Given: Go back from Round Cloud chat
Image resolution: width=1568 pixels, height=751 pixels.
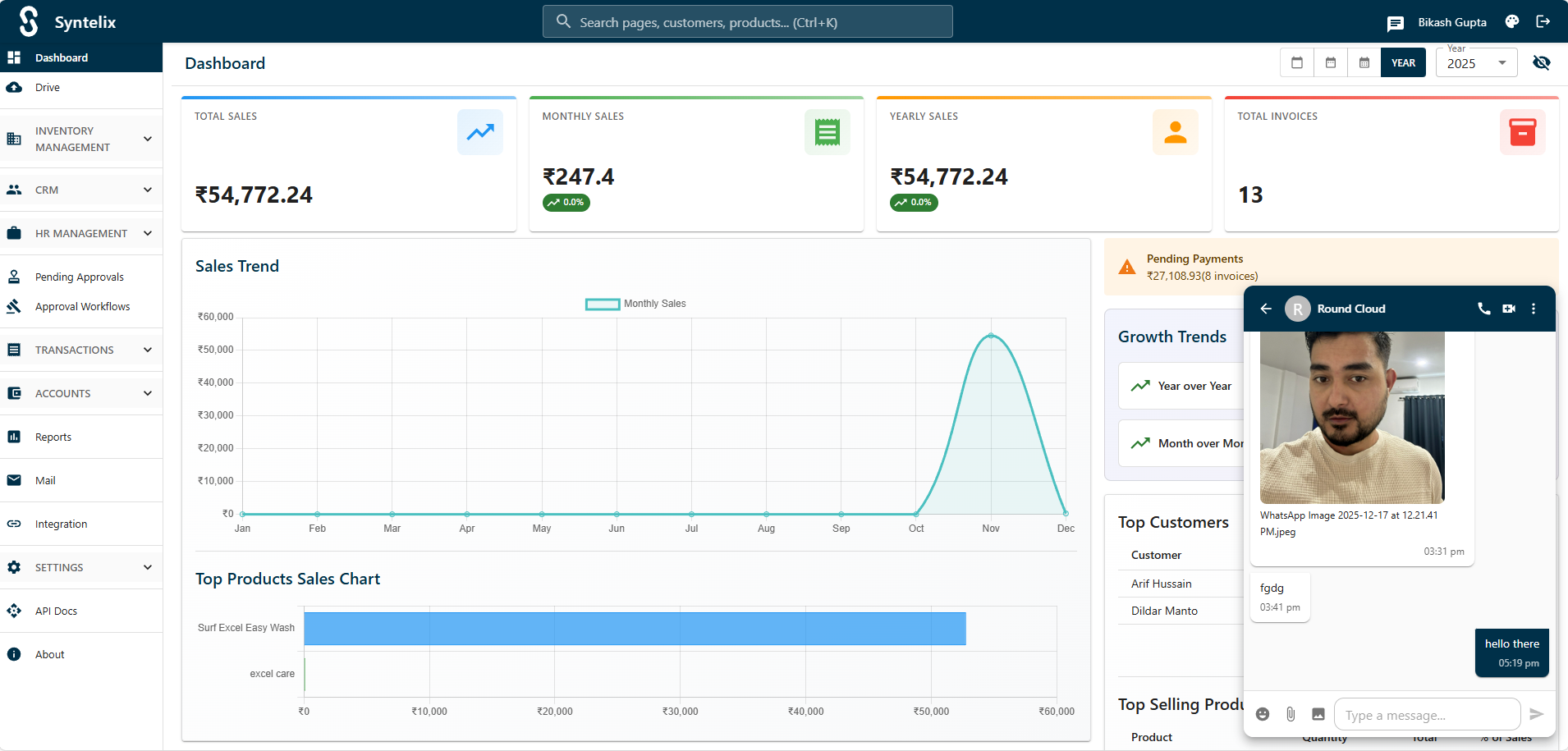Looking at the screenshot, I should pos(1266,309).
